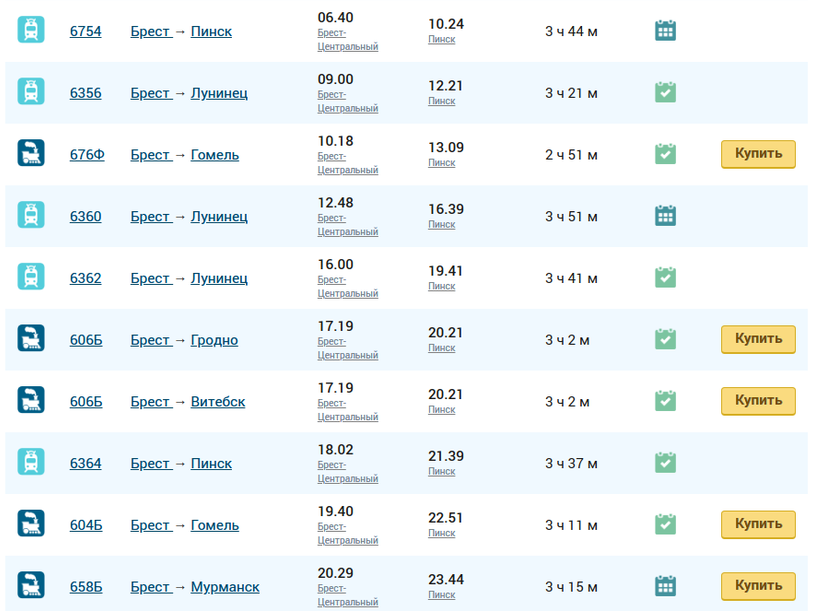
Task: Click the commuter train icon beside 6364
Action: (31, 463)
